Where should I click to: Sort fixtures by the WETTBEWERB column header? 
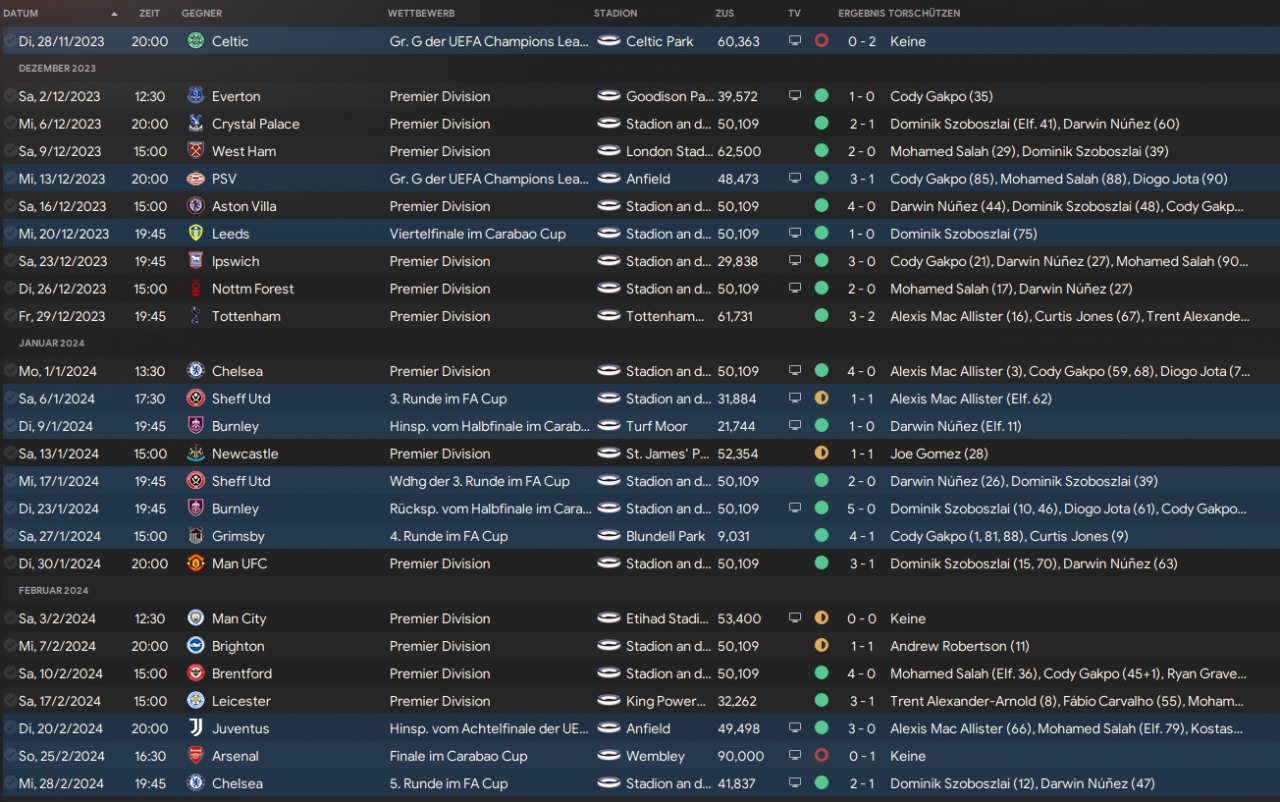coord(421,14)
